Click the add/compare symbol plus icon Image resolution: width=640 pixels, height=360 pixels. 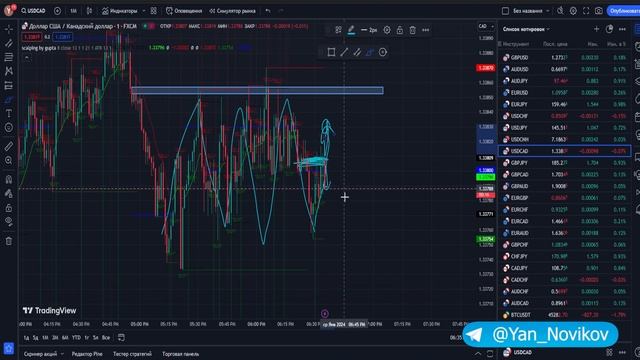tap(58, 11)
